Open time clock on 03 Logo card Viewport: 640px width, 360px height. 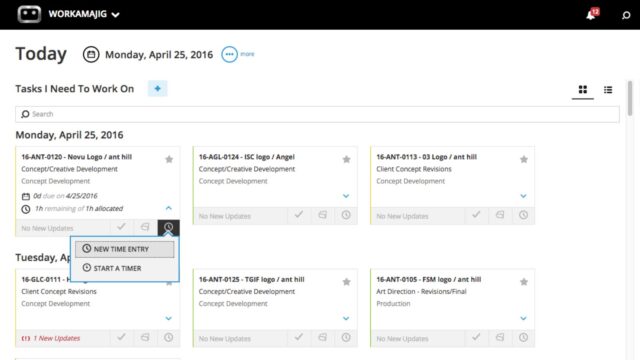[x=523, y=215]
